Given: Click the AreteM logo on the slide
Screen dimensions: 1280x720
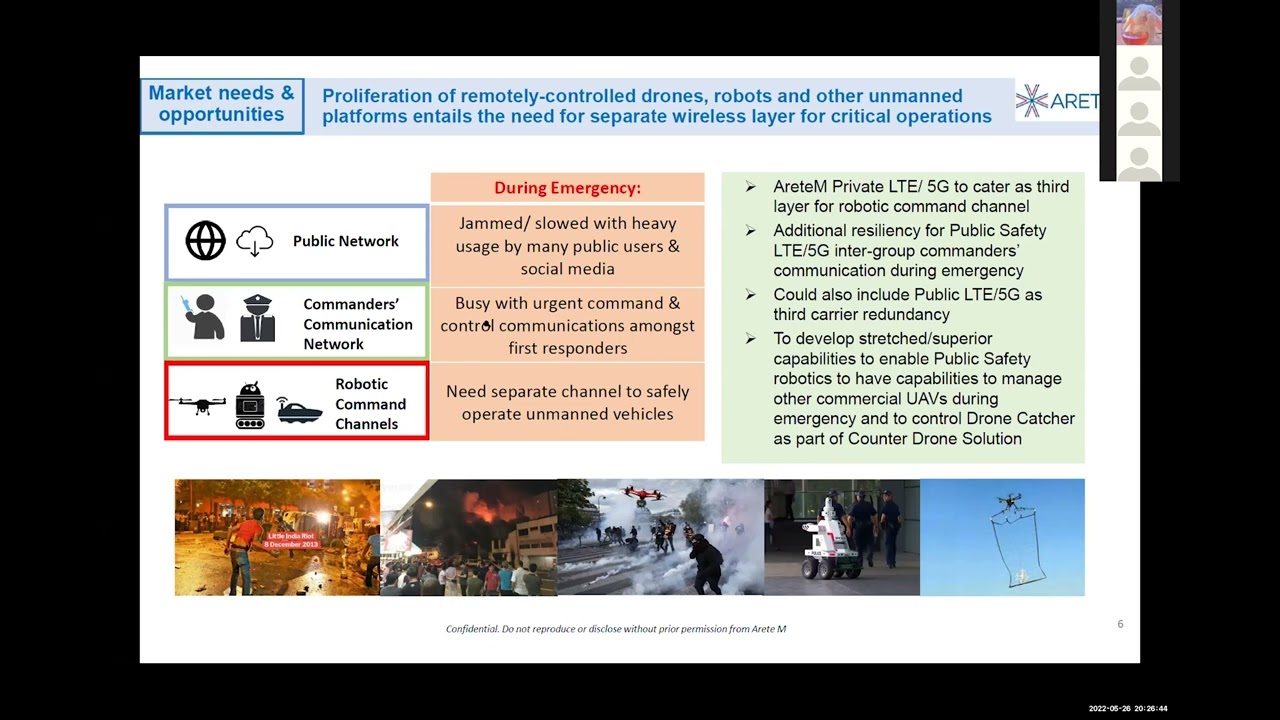Looking at the screenshot, I should pos(1057,101).
